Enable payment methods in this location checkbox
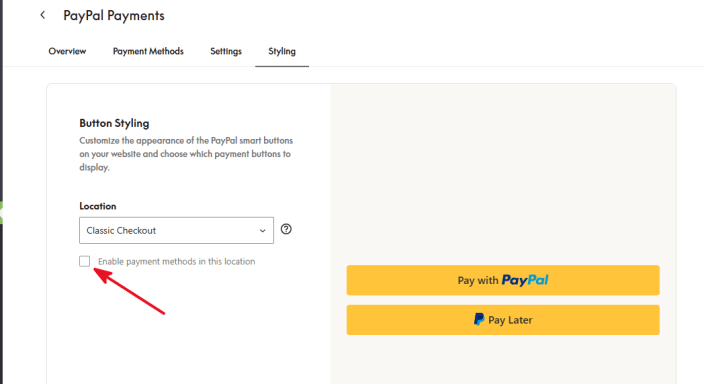 84,261
